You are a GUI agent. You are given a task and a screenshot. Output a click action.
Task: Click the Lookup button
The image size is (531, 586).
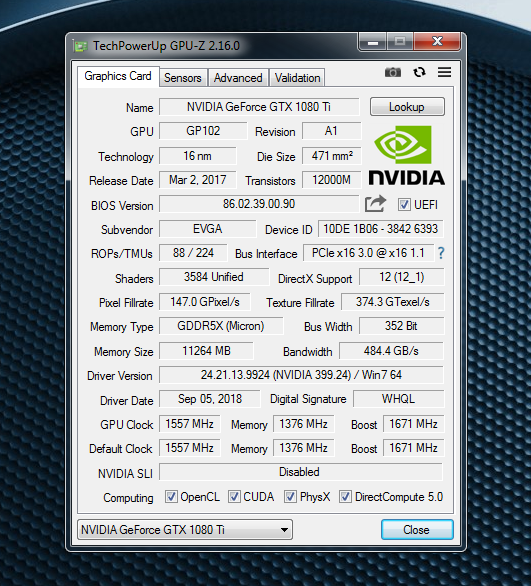407,107
